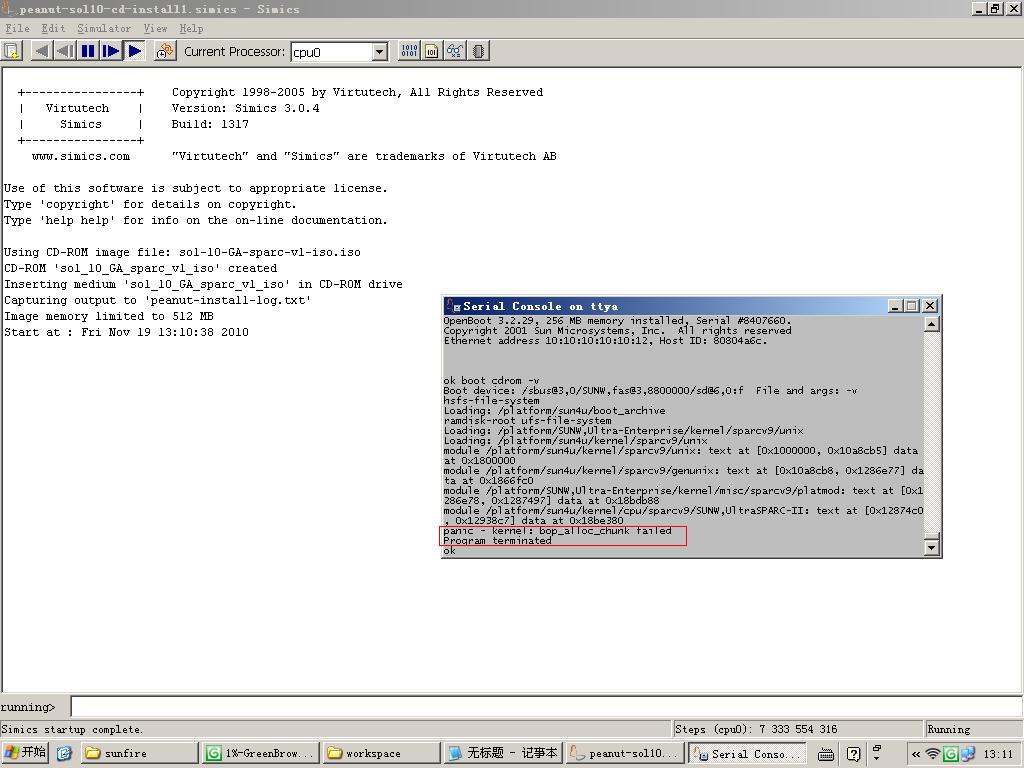Click the www.simics.com text

click(x=81, y=156)
